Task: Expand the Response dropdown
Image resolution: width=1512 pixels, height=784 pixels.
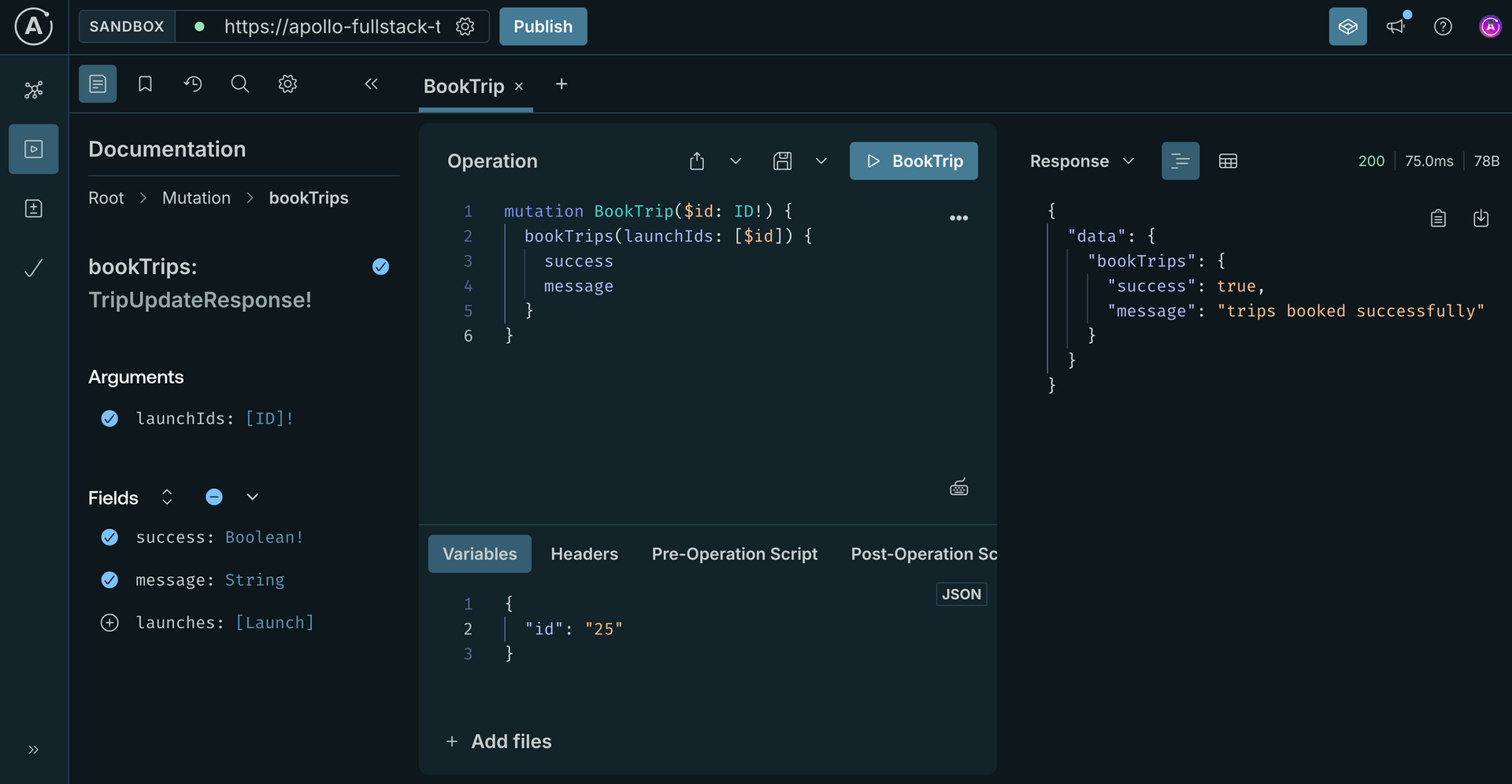Action: point(1128,161)
